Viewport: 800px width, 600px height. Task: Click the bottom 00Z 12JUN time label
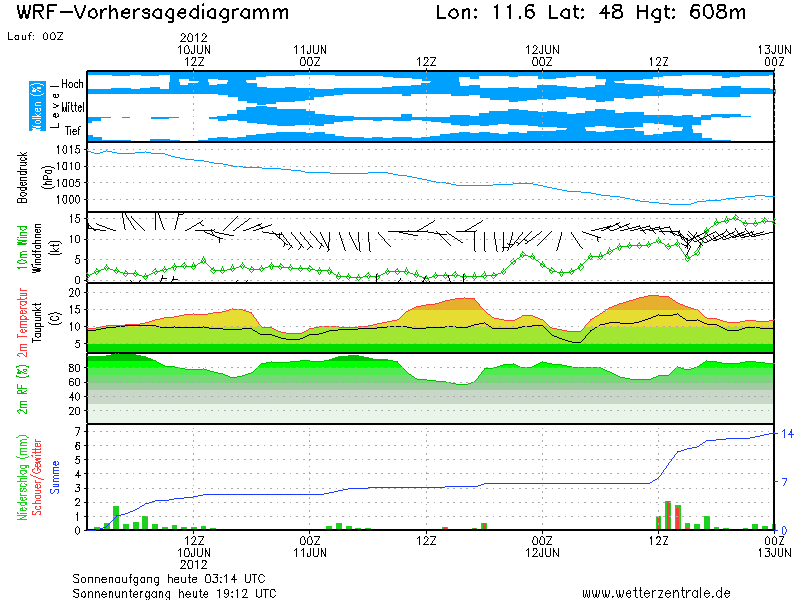pos(542,546)
